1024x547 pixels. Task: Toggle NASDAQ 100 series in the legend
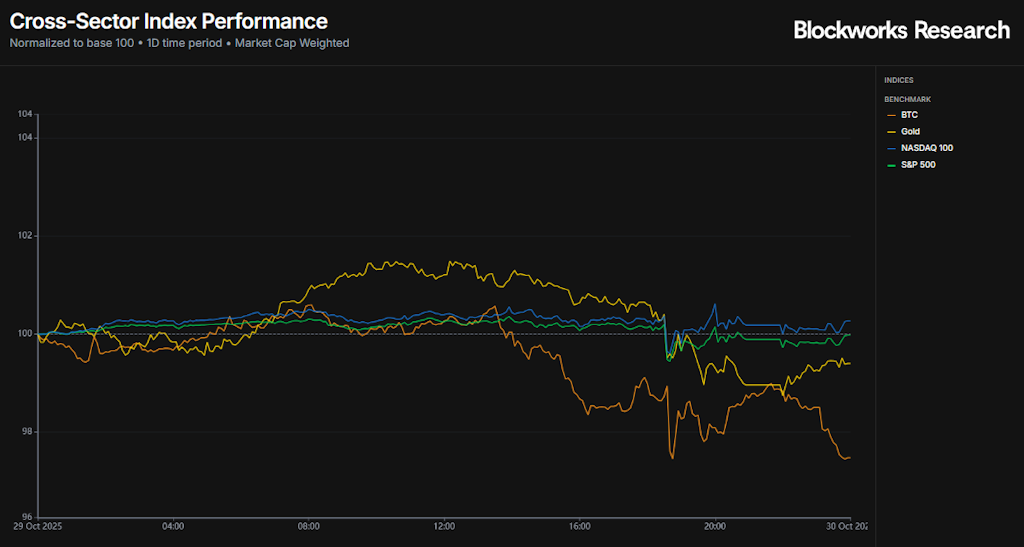tap(926, 148)
